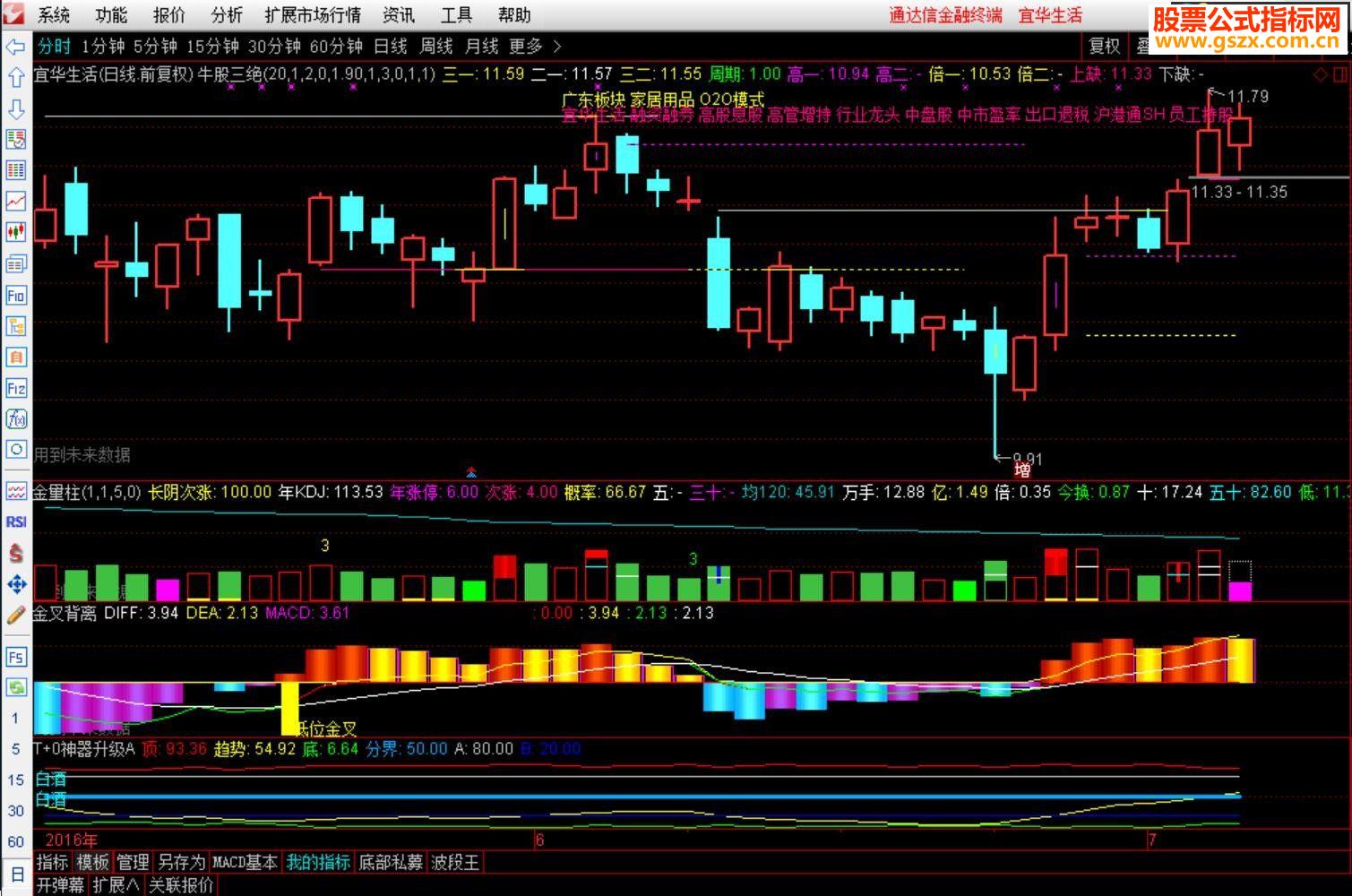Click the back arrow icon in sidebar
Screen dimensions: 1352x896
[15, 47]
